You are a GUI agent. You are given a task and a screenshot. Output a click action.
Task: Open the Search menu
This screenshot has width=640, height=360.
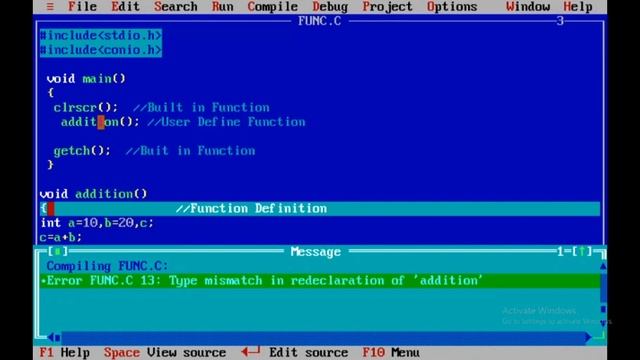[176, 7]
